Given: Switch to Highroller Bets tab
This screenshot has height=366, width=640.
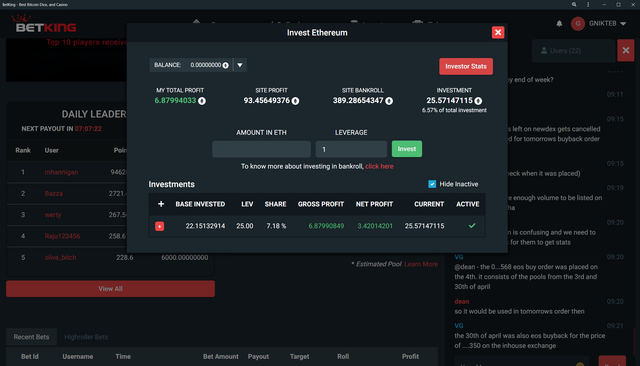Looking at the screenshot, I should click(x=86, y=337).
